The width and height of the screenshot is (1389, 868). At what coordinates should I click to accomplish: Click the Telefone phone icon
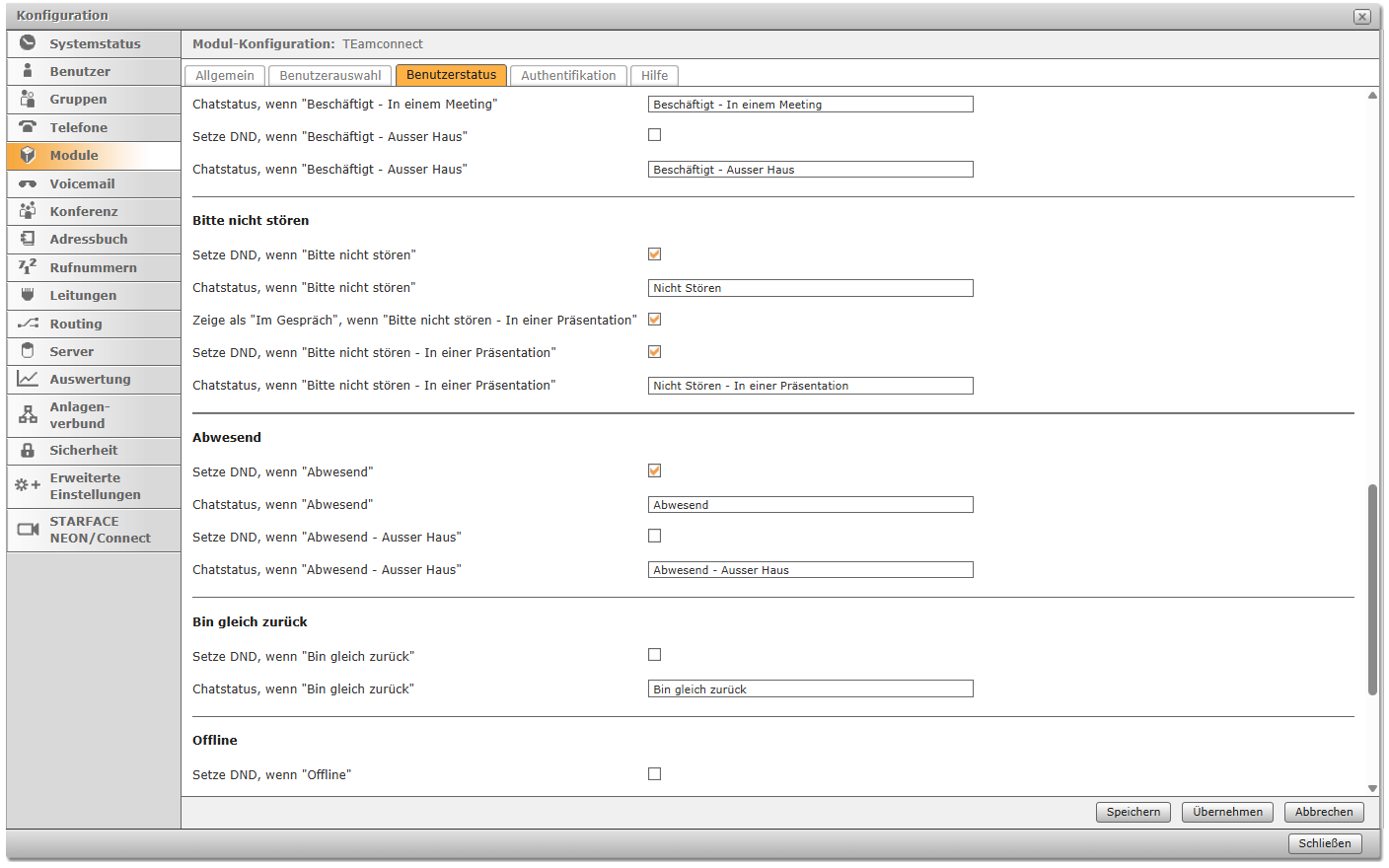click(28, 127)
